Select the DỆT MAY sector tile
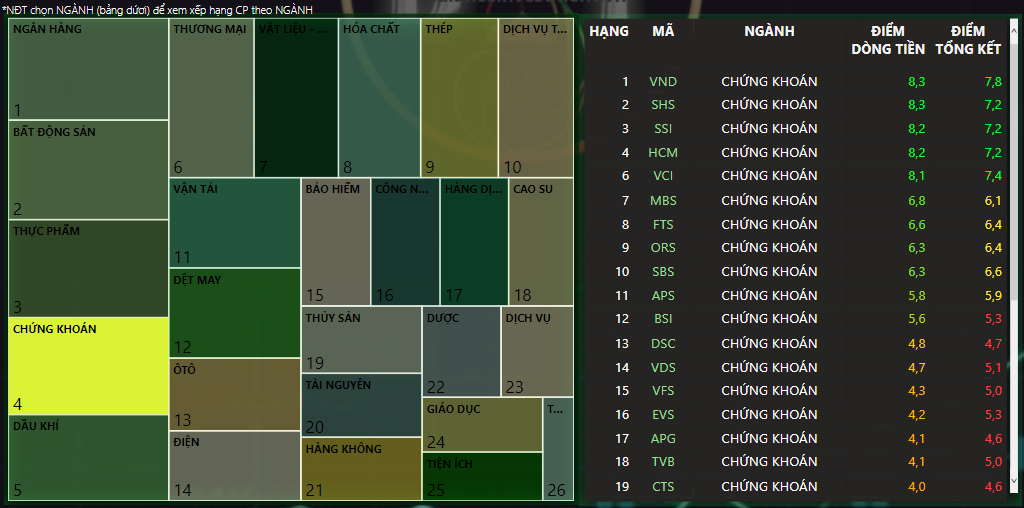1024x508 pixels. click(235, 313)
